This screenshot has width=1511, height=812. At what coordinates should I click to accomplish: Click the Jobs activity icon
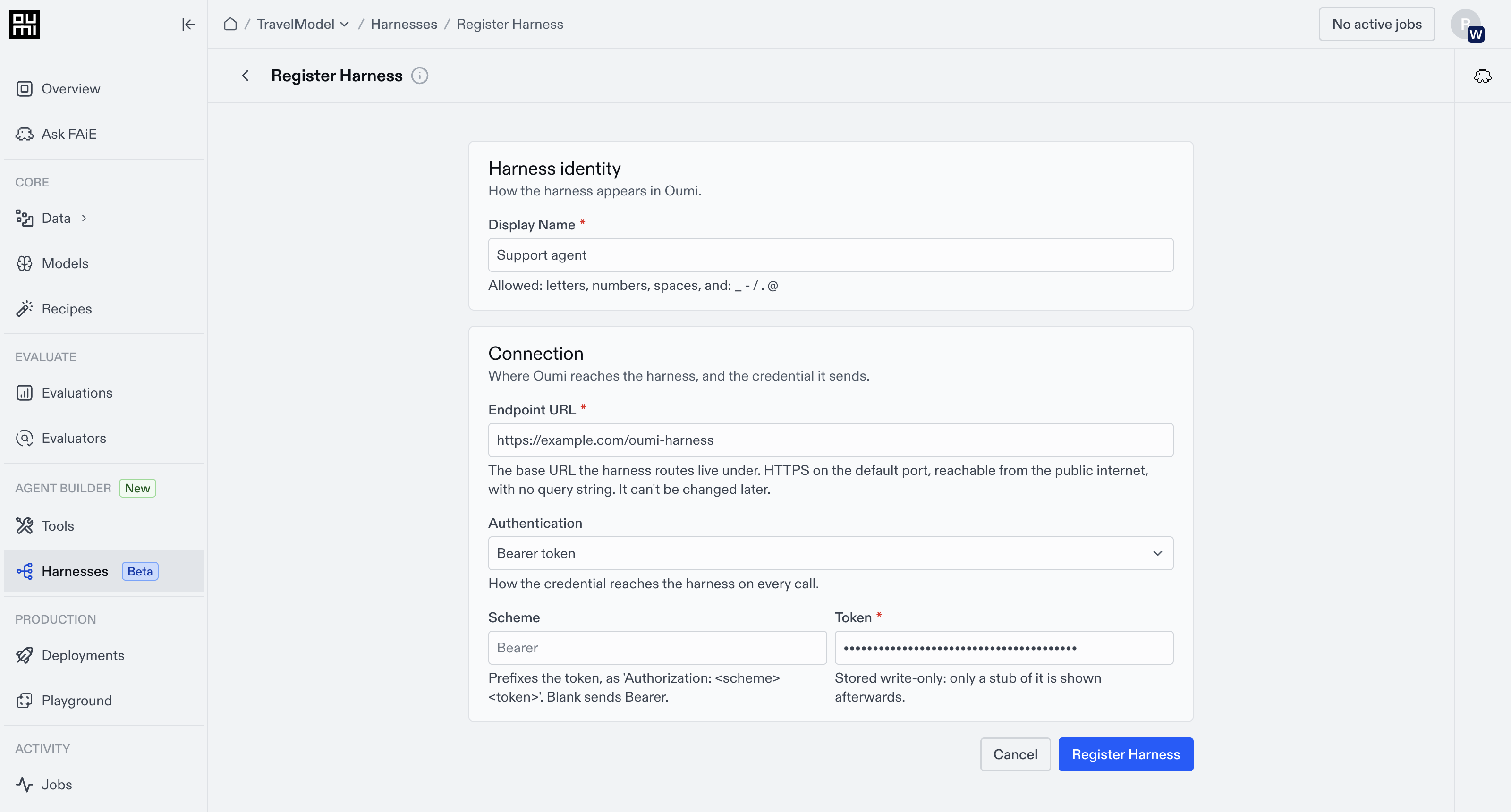pos(24,785)
